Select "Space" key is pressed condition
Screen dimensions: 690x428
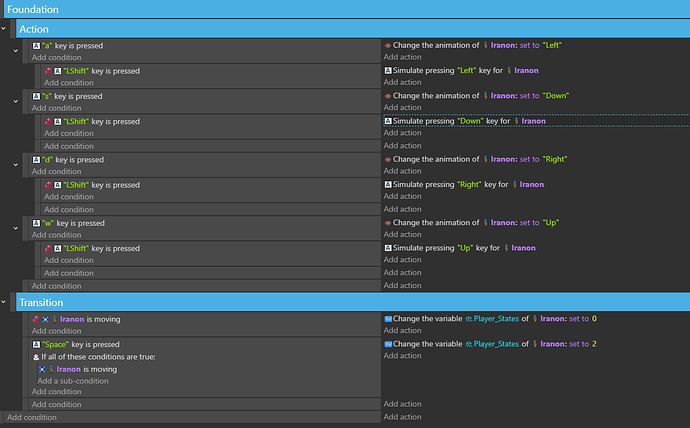click(76, 344)
